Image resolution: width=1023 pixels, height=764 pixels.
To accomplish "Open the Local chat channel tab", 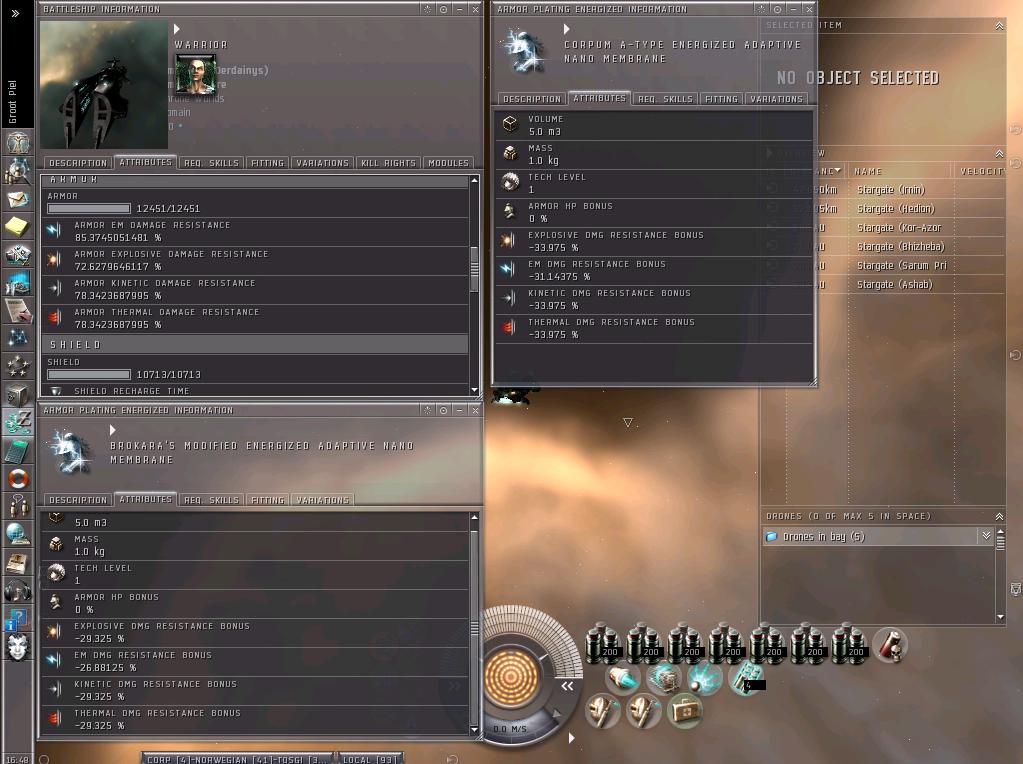I will pos(370,759).
